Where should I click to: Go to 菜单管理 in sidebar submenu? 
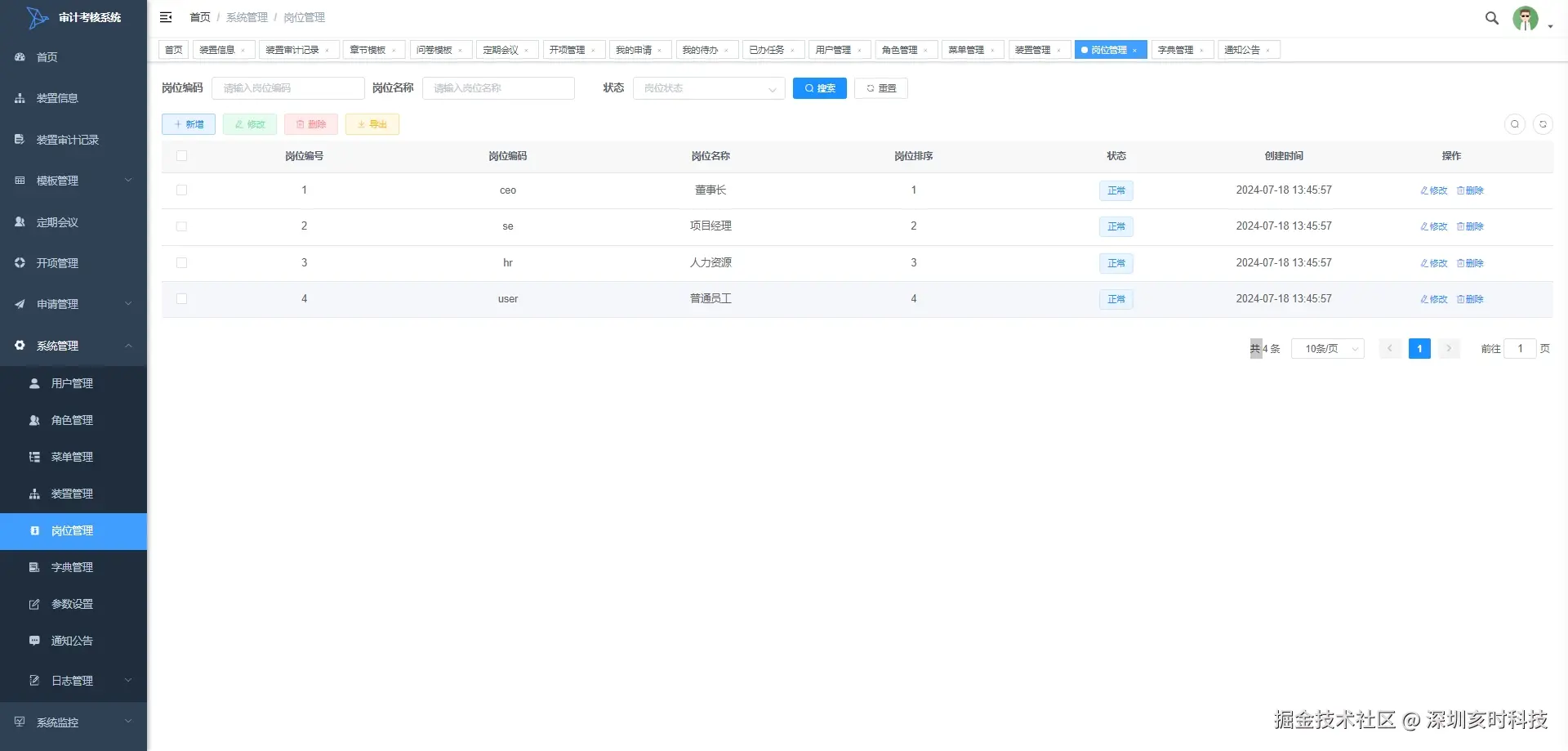(x=73, y=457)
